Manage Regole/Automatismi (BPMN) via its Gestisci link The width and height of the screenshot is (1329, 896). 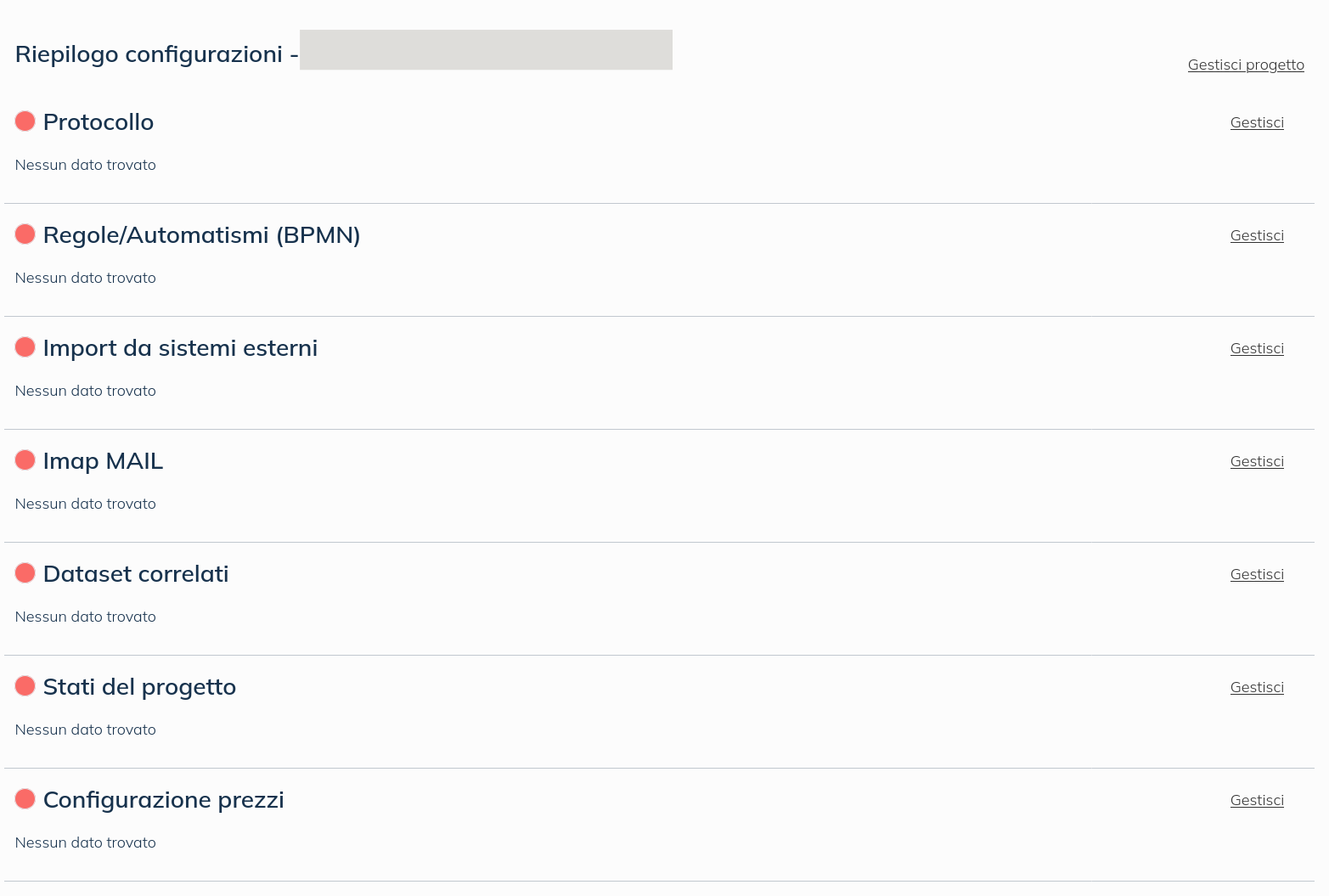coord(1257,236)
